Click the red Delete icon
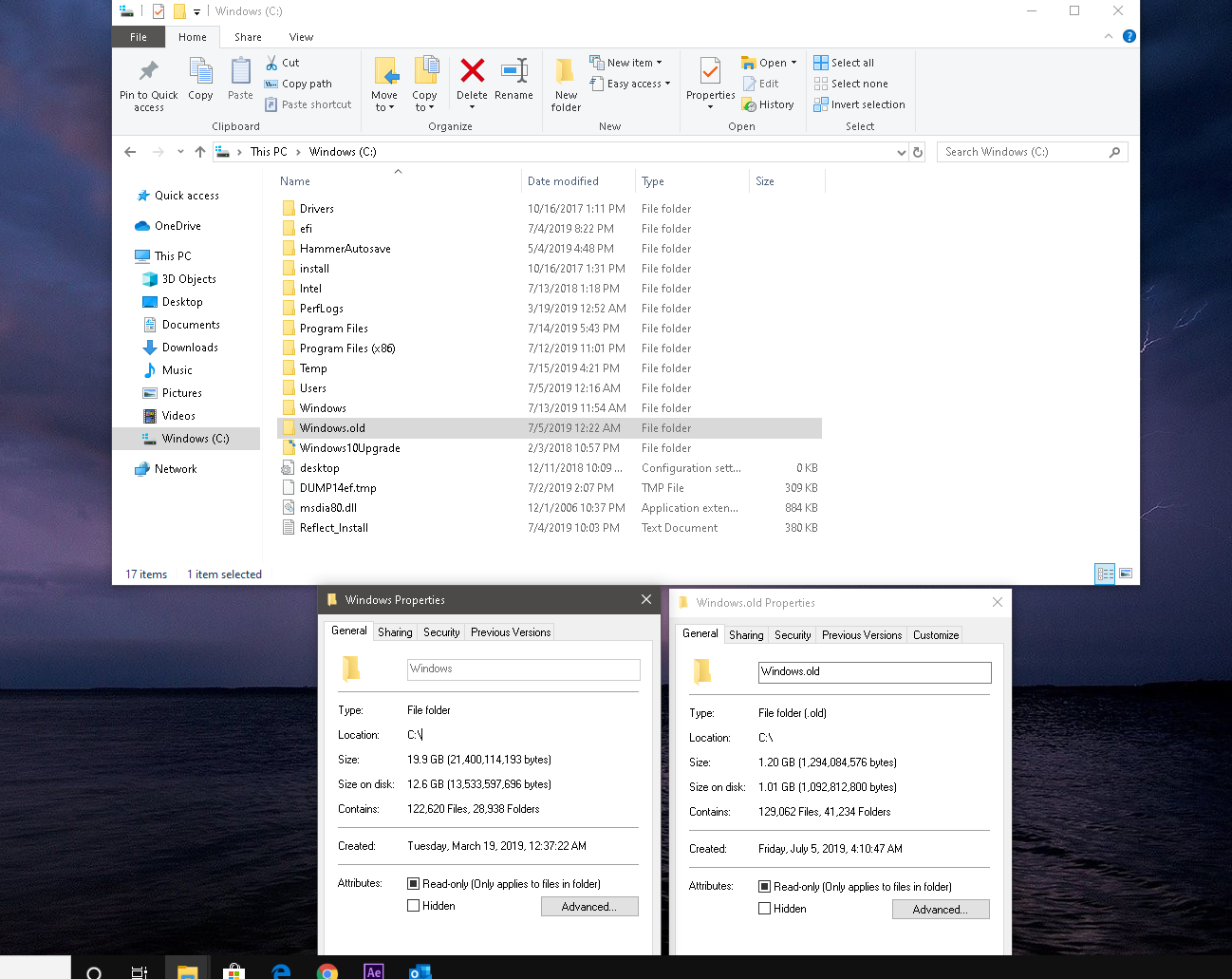The height and width of the screenshot is (979, 1232). pyautogui.click(x=472, y=70)
